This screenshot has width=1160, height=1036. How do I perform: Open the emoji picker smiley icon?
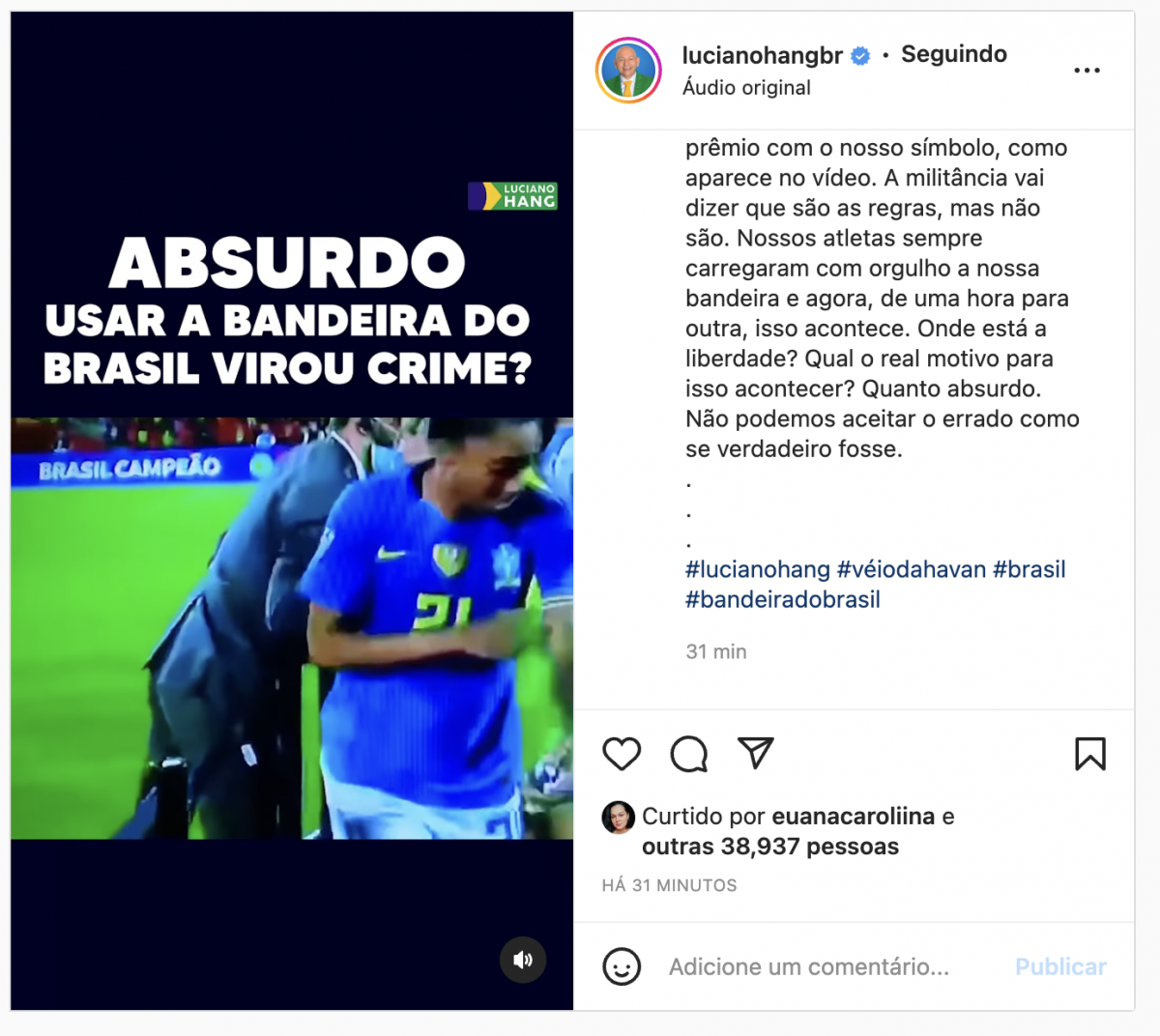622,966
